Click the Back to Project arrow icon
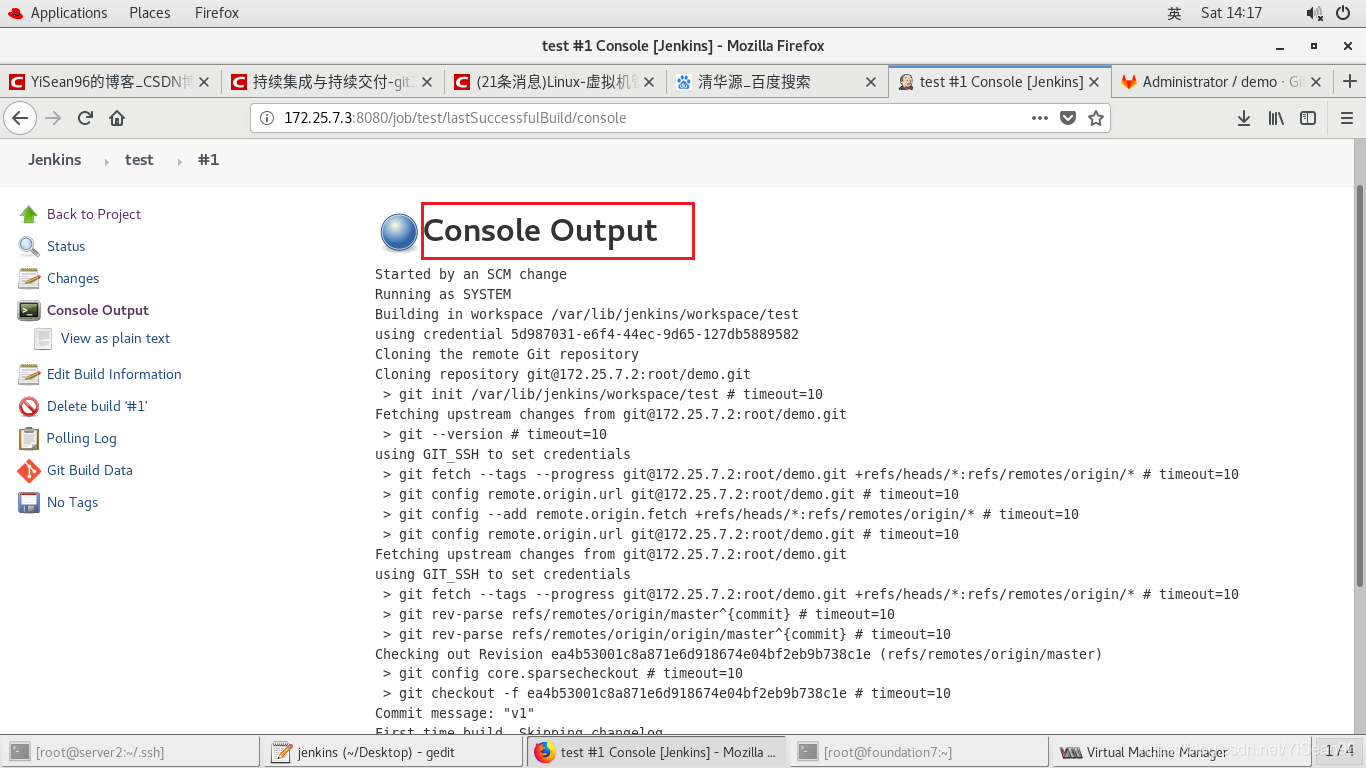The height and width of the screenshot is (768, 1366). point(29,214)
